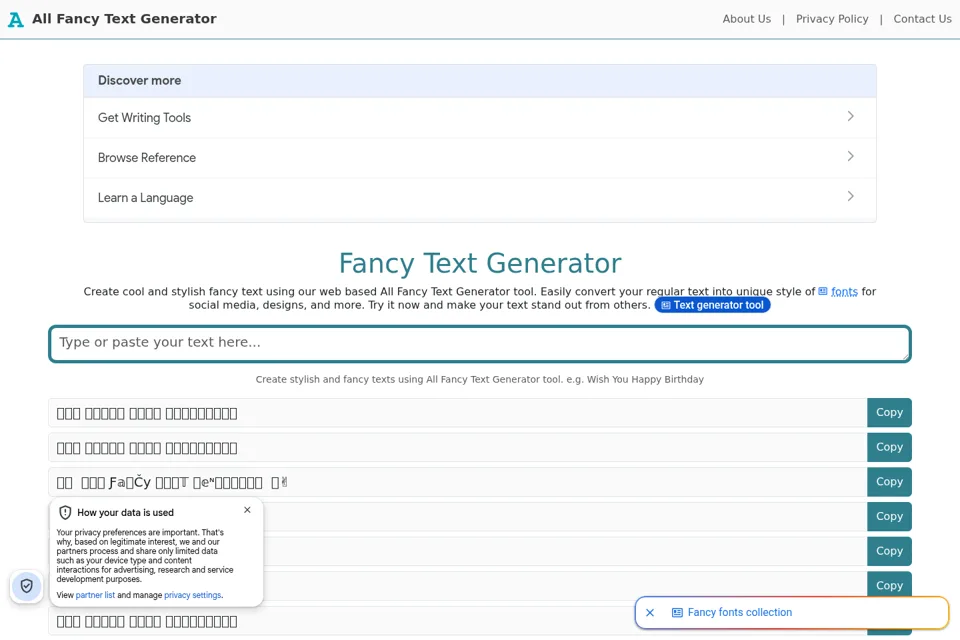
Task: Open the privacy settings link
Action: [x=192, y=595]
